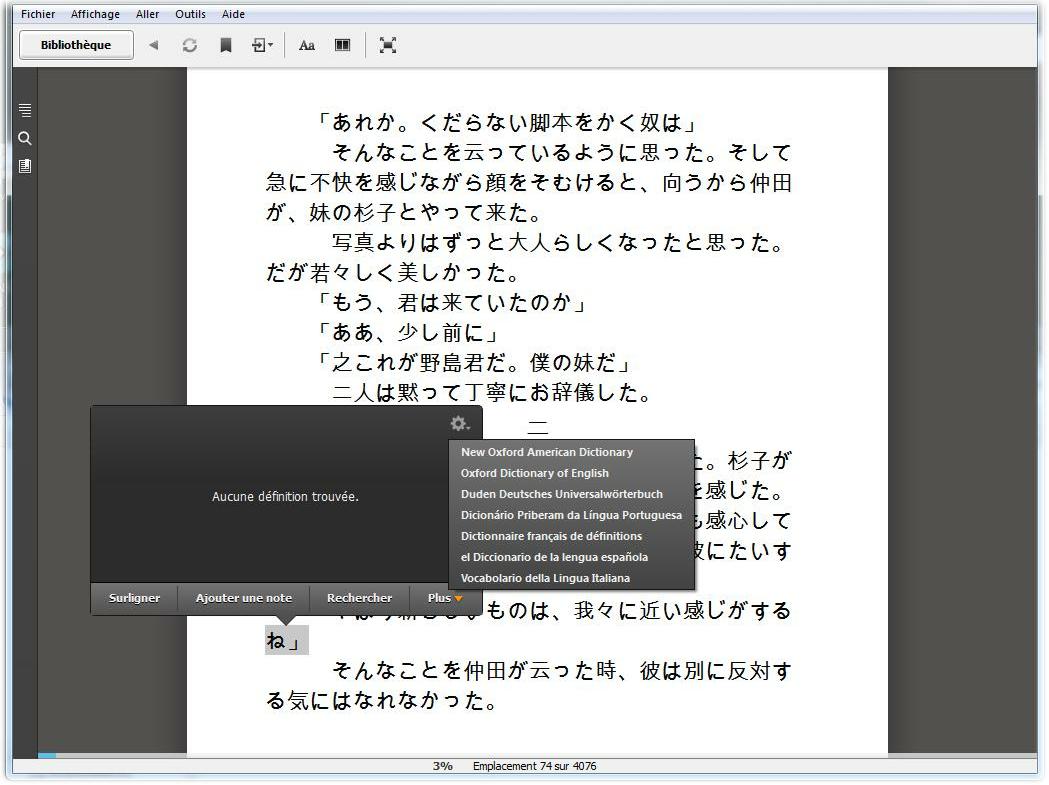Open the Affichage menu
The height and width of the screenshot is (785, 1049).
95,14
